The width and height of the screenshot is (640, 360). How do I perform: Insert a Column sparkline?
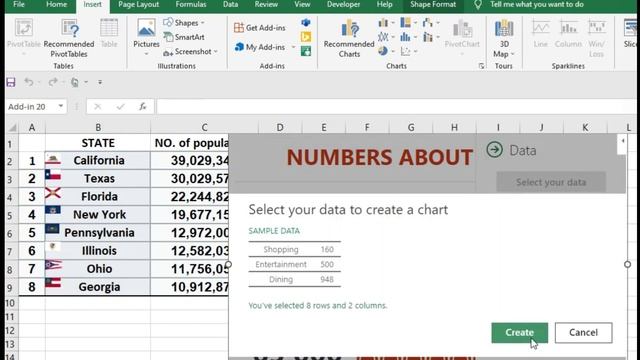(x=568, y=34)
